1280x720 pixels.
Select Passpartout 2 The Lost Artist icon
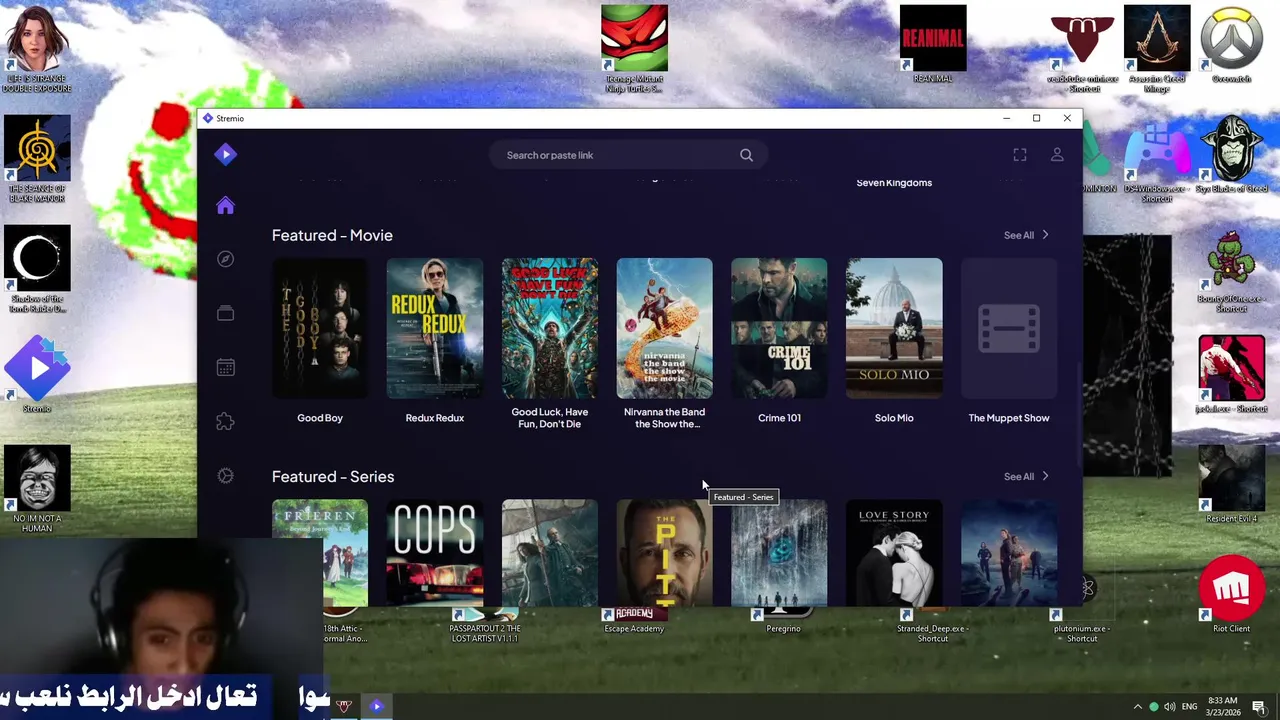484,625
